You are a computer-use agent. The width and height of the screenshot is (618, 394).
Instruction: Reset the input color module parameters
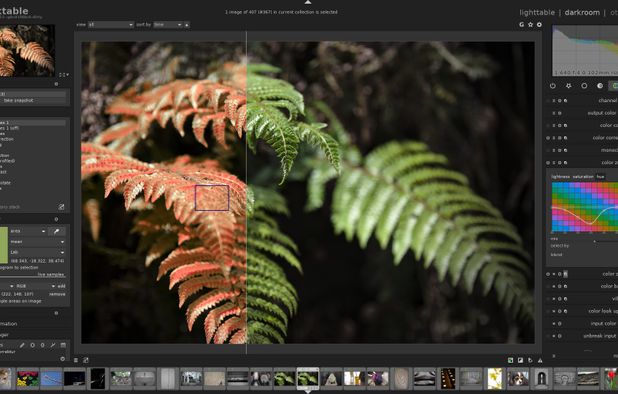(x=559, y=324)
